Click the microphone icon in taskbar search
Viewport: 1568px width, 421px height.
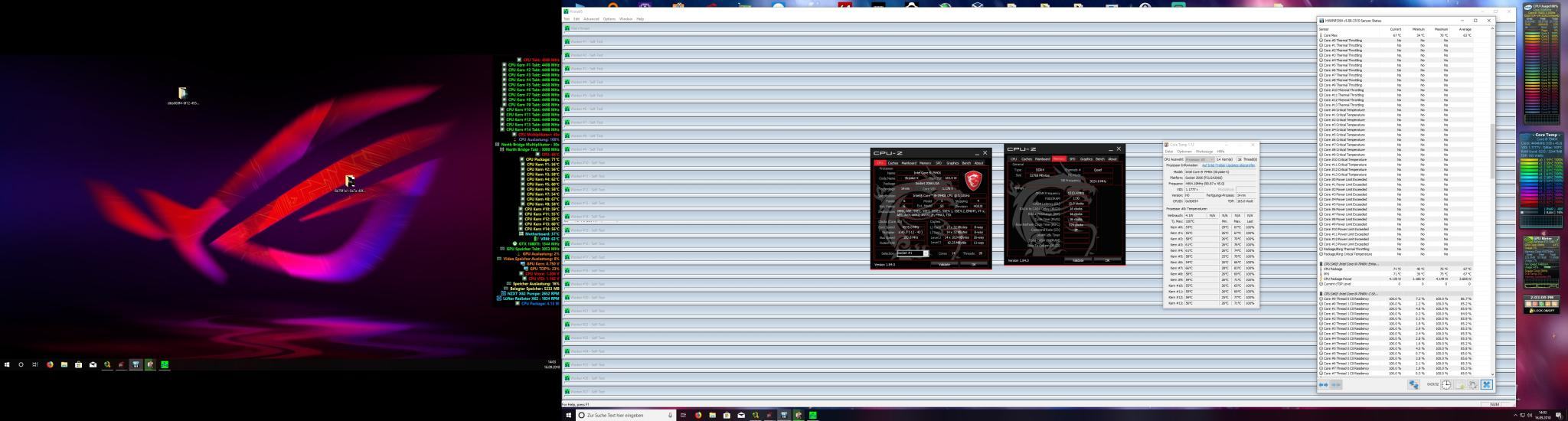tap(670, 415)
